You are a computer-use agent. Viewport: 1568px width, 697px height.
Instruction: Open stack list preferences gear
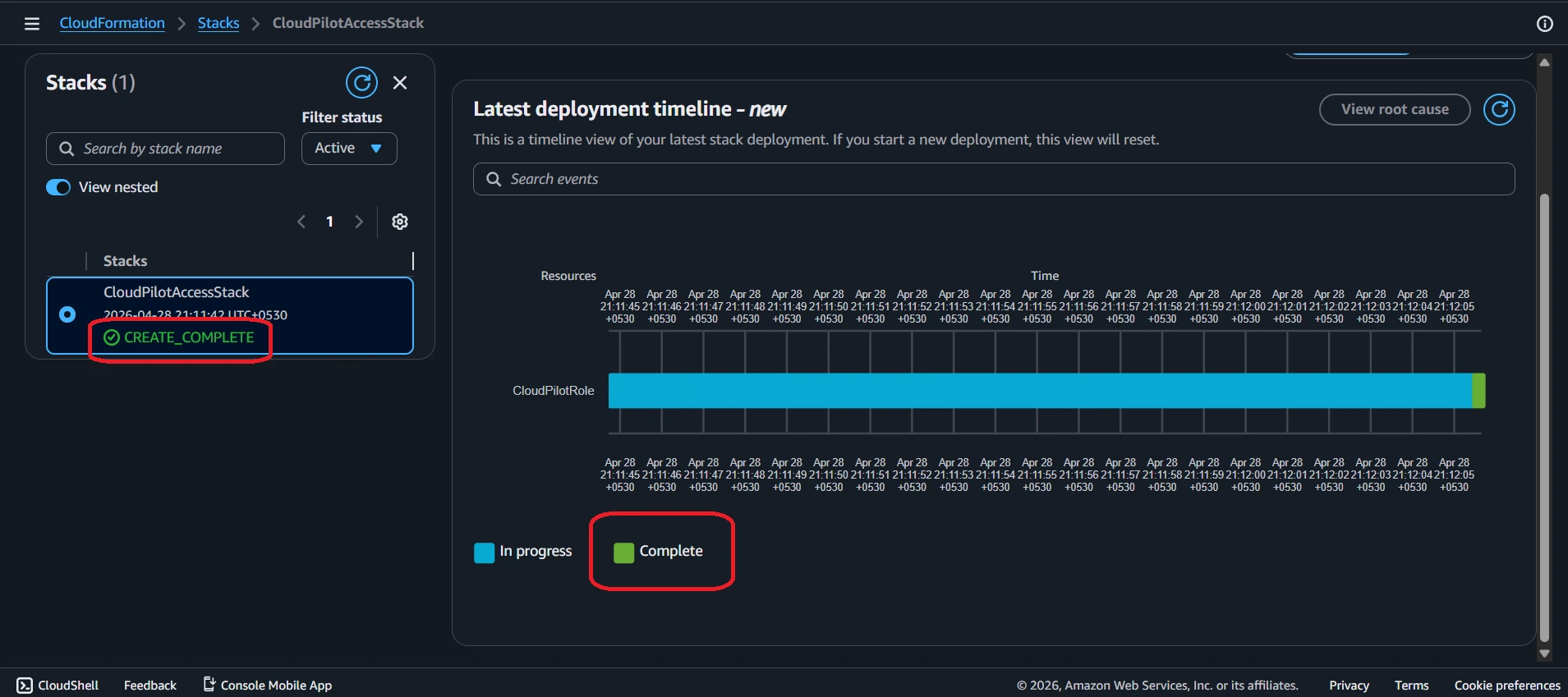(x=400, y=222)
